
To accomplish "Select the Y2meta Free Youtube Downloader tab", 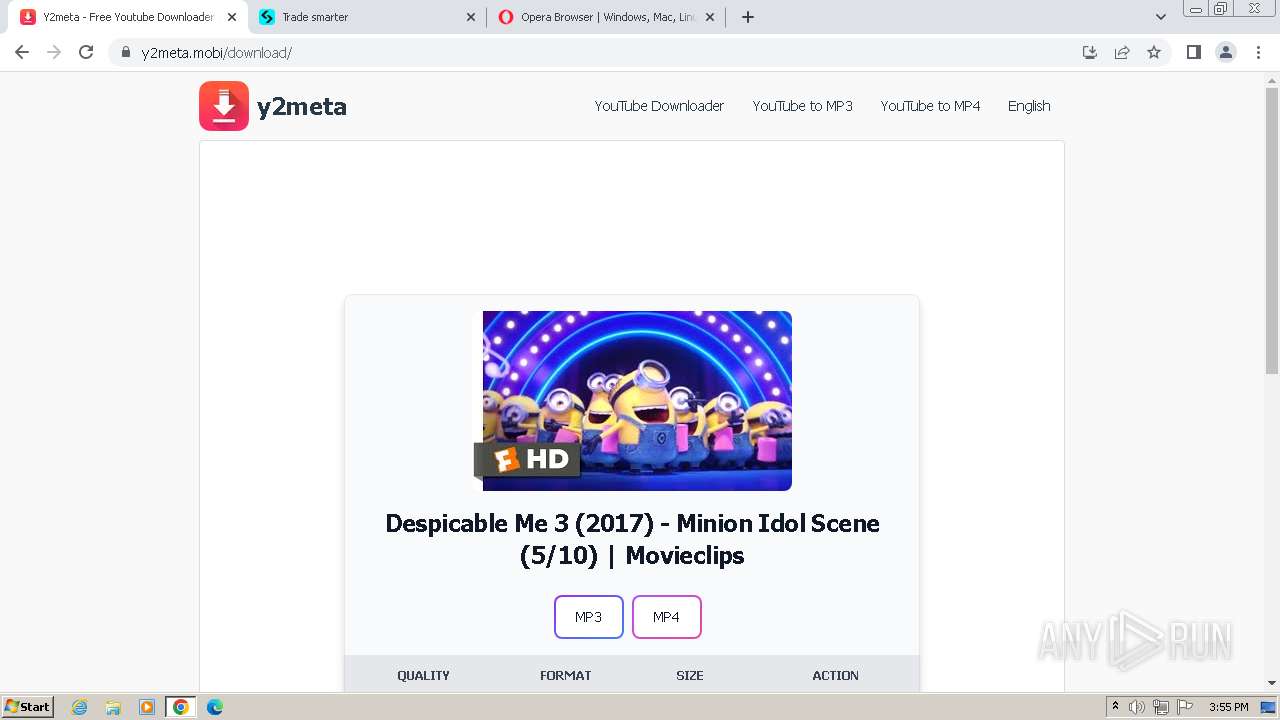I will [x=127, y=17].
